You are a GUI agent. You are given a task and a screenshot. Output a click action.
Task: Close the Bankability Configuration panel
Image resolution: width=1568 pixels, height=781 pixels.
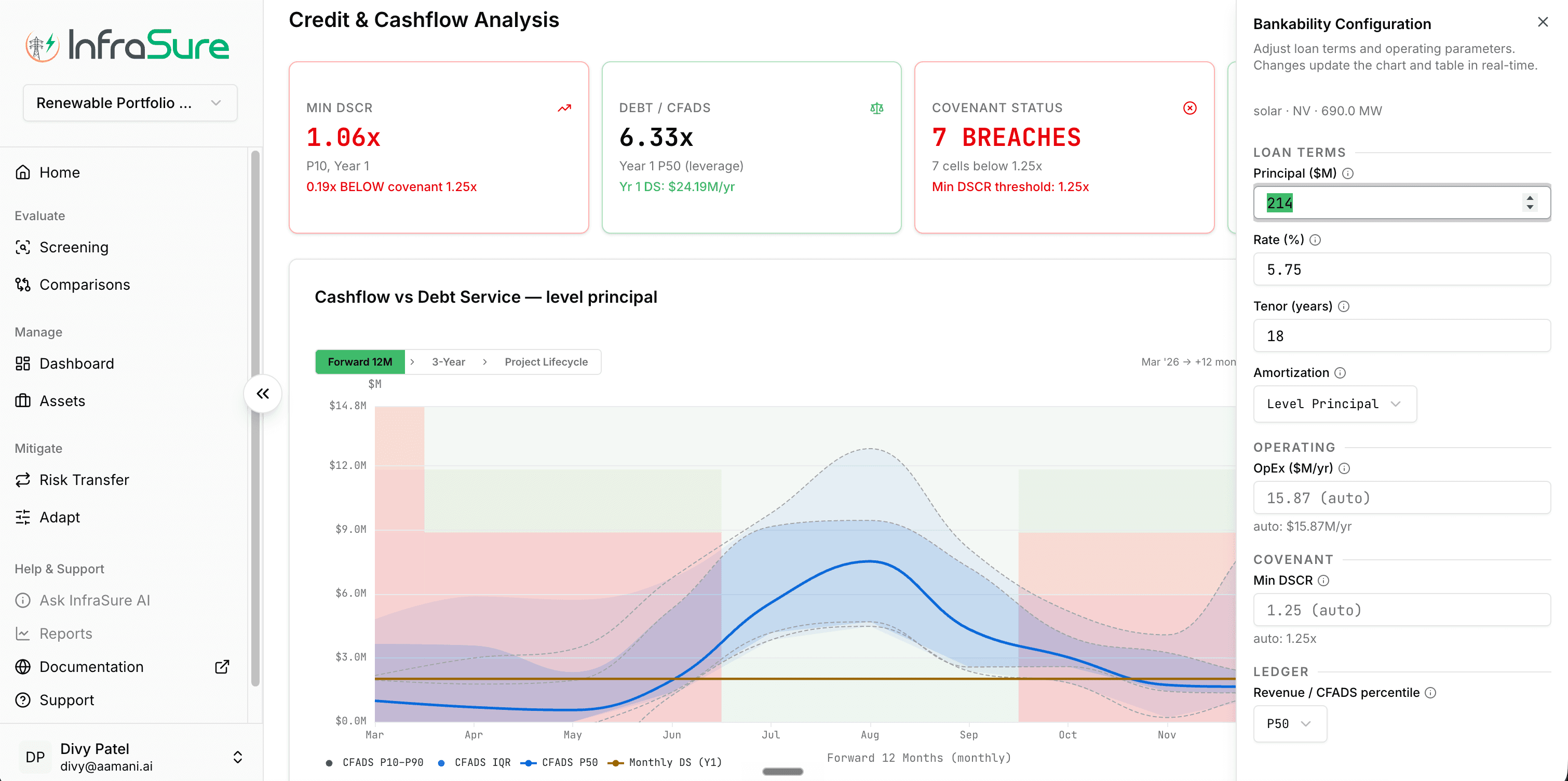(x=1543, y=22)
